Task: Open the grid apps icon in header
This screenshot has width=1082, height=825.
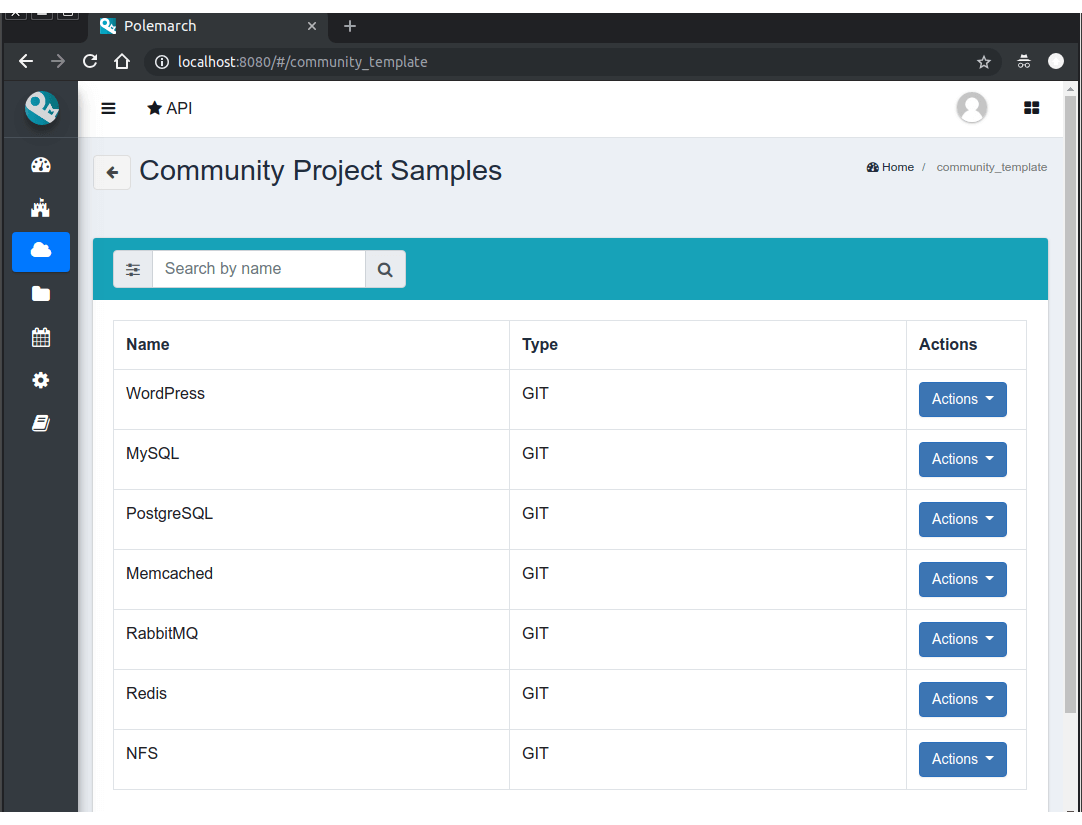Action: tap(1032, 108)
